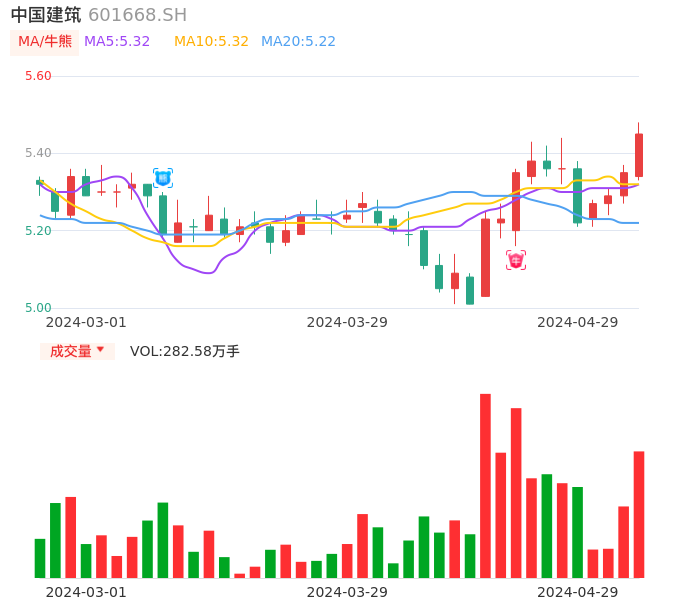
Task: Click the MA10:5.32 legend label
Action: [x=211, y=42]
